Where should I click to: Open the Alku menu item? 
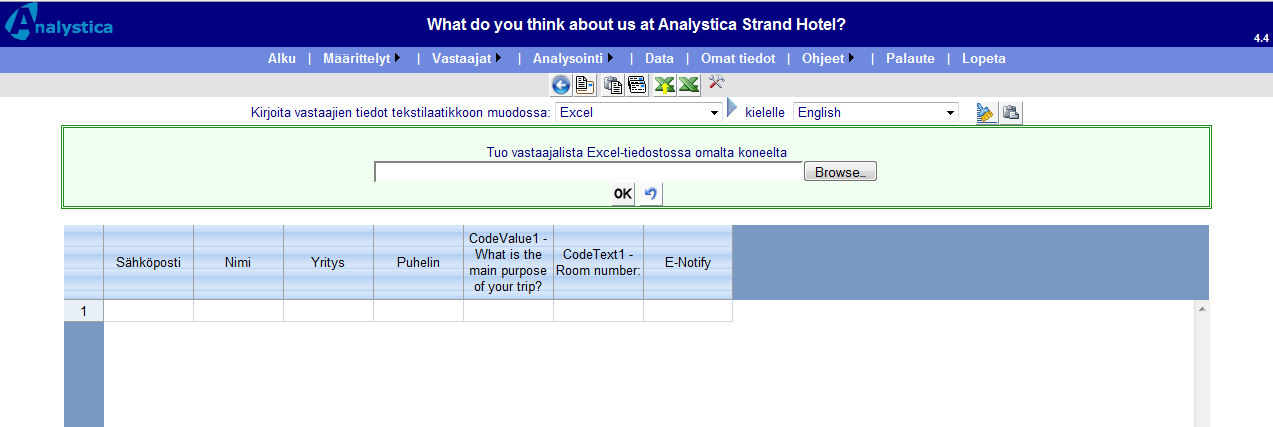click(x=282, y=58)
